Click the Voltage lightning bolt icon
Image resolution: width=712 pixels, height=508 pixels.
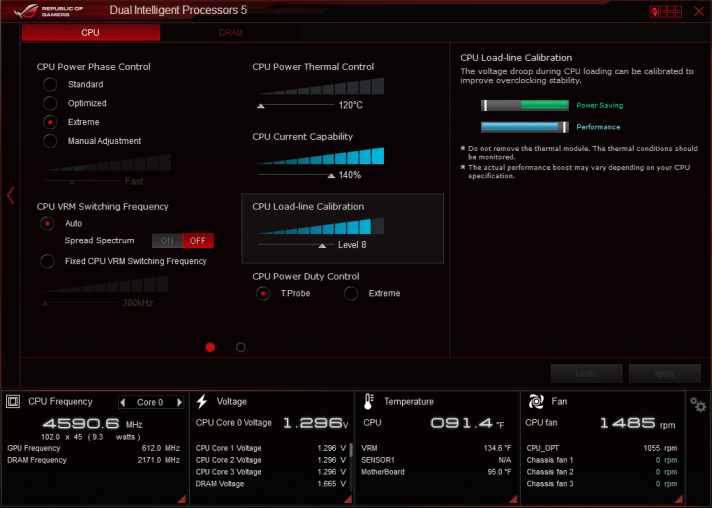[x=202, y=401]
